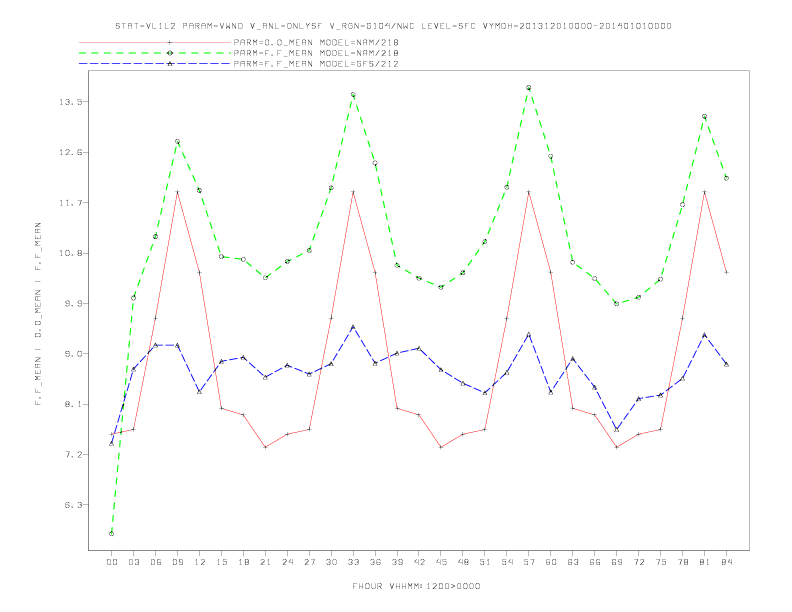The width and height of the screenshot is (792, 612).
Task: Click red plus low marker at hour 45
Action: pos(441,447)
